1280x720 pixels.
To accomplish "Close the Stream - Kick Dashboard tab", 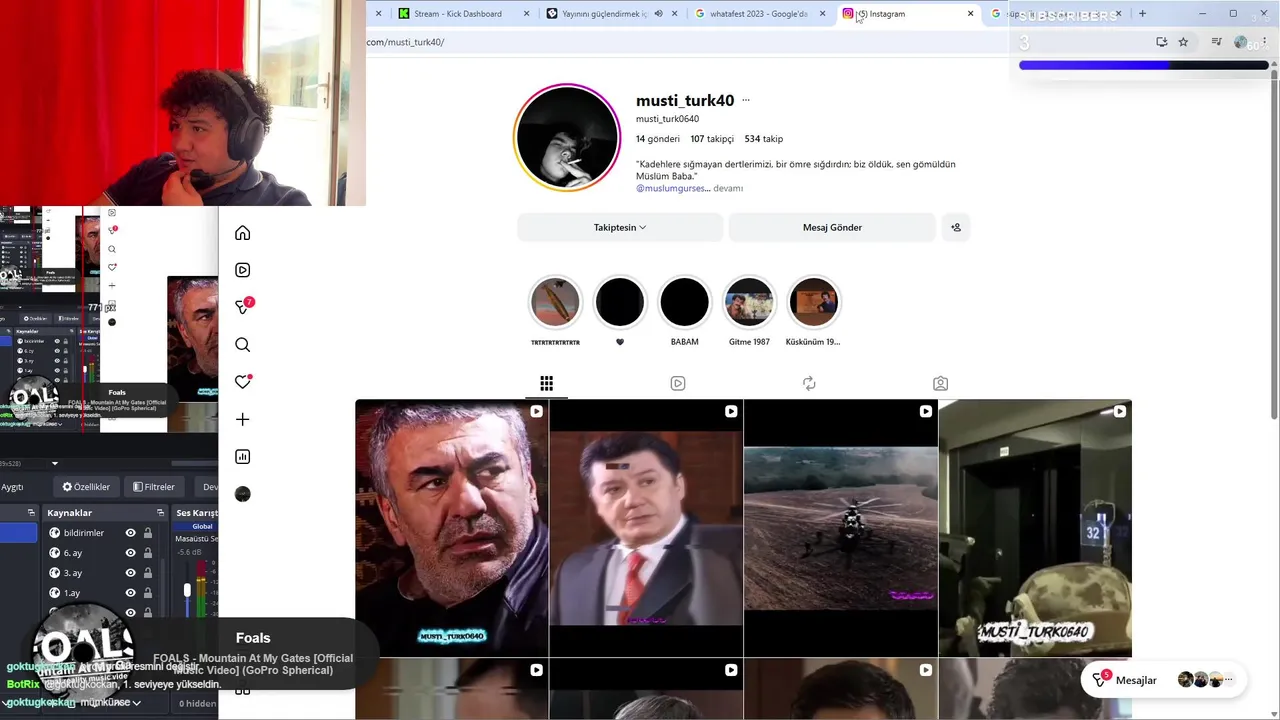I will click(x=526, y=14).
